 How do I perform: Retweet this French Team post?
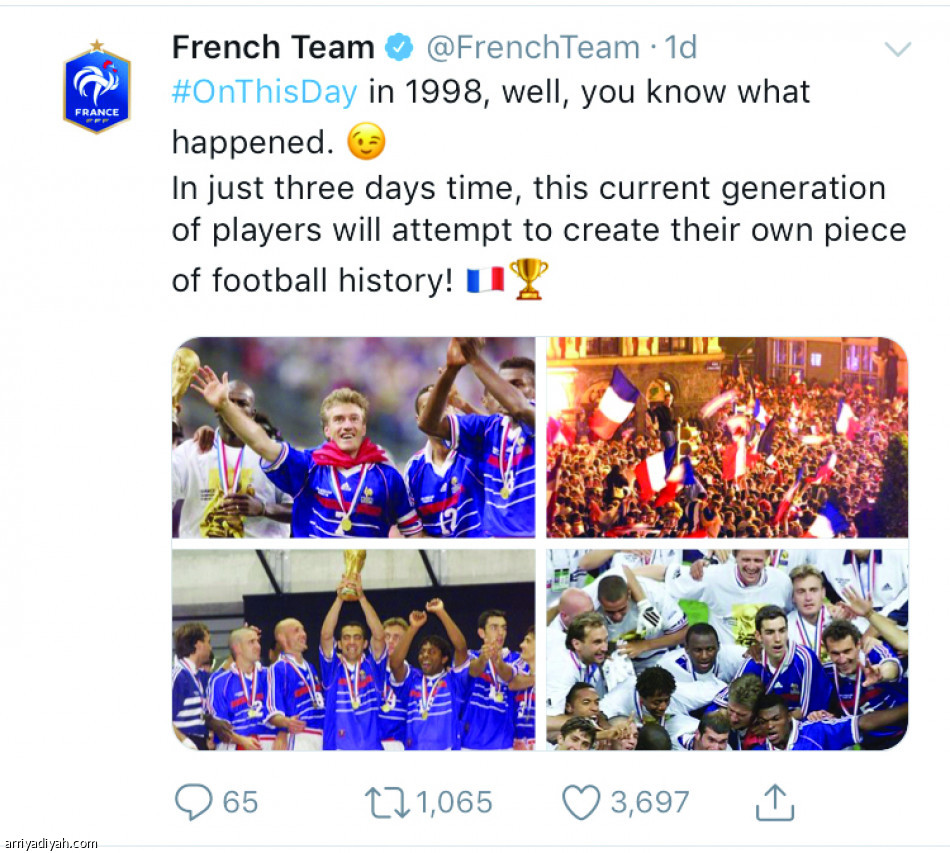coord(385,802)
